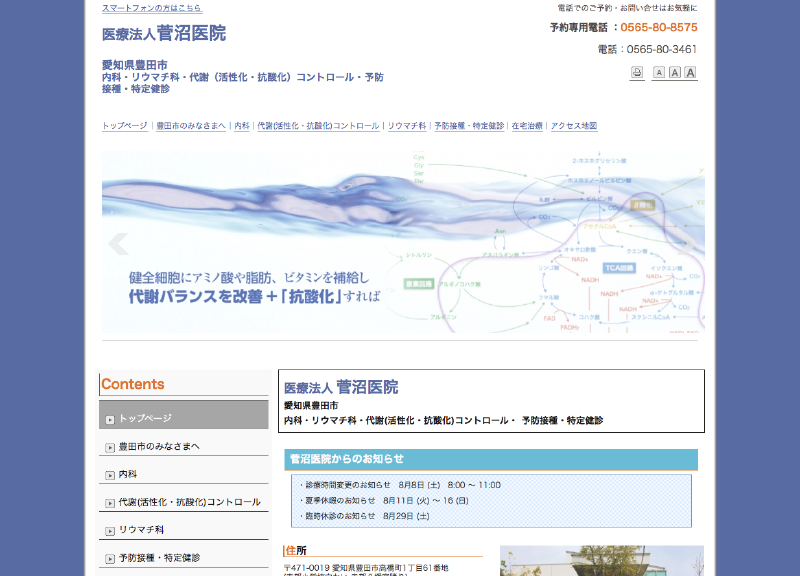Select the small font size icon

659,72
